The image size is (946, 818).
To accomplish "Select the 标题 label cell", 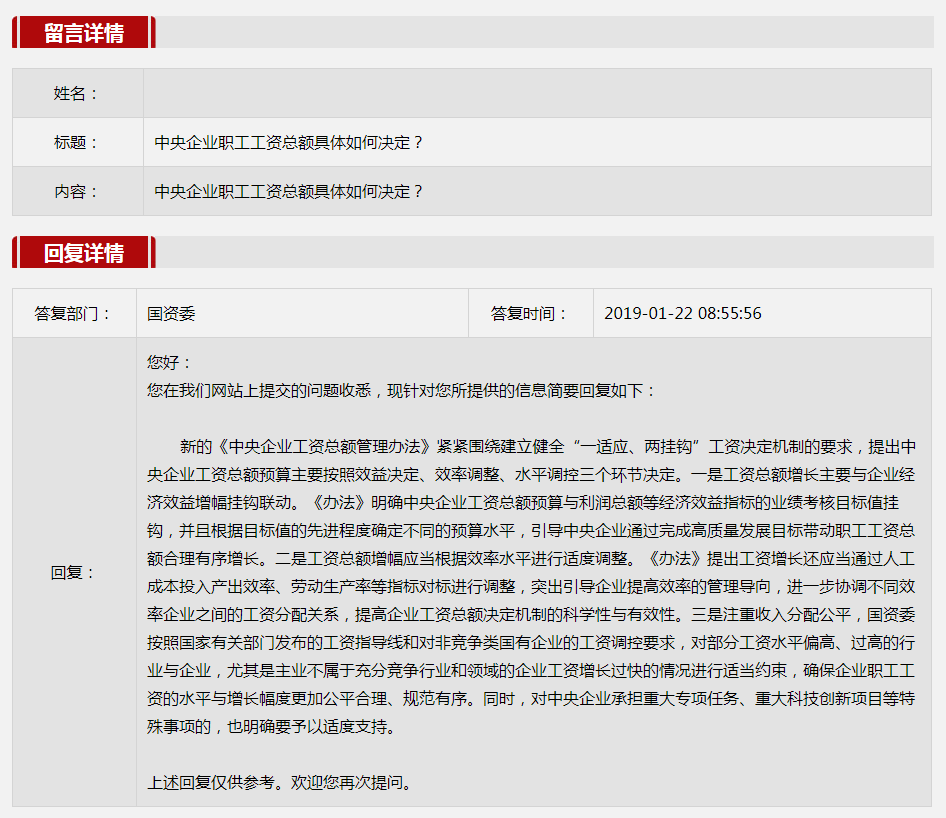I will [77, 142].
